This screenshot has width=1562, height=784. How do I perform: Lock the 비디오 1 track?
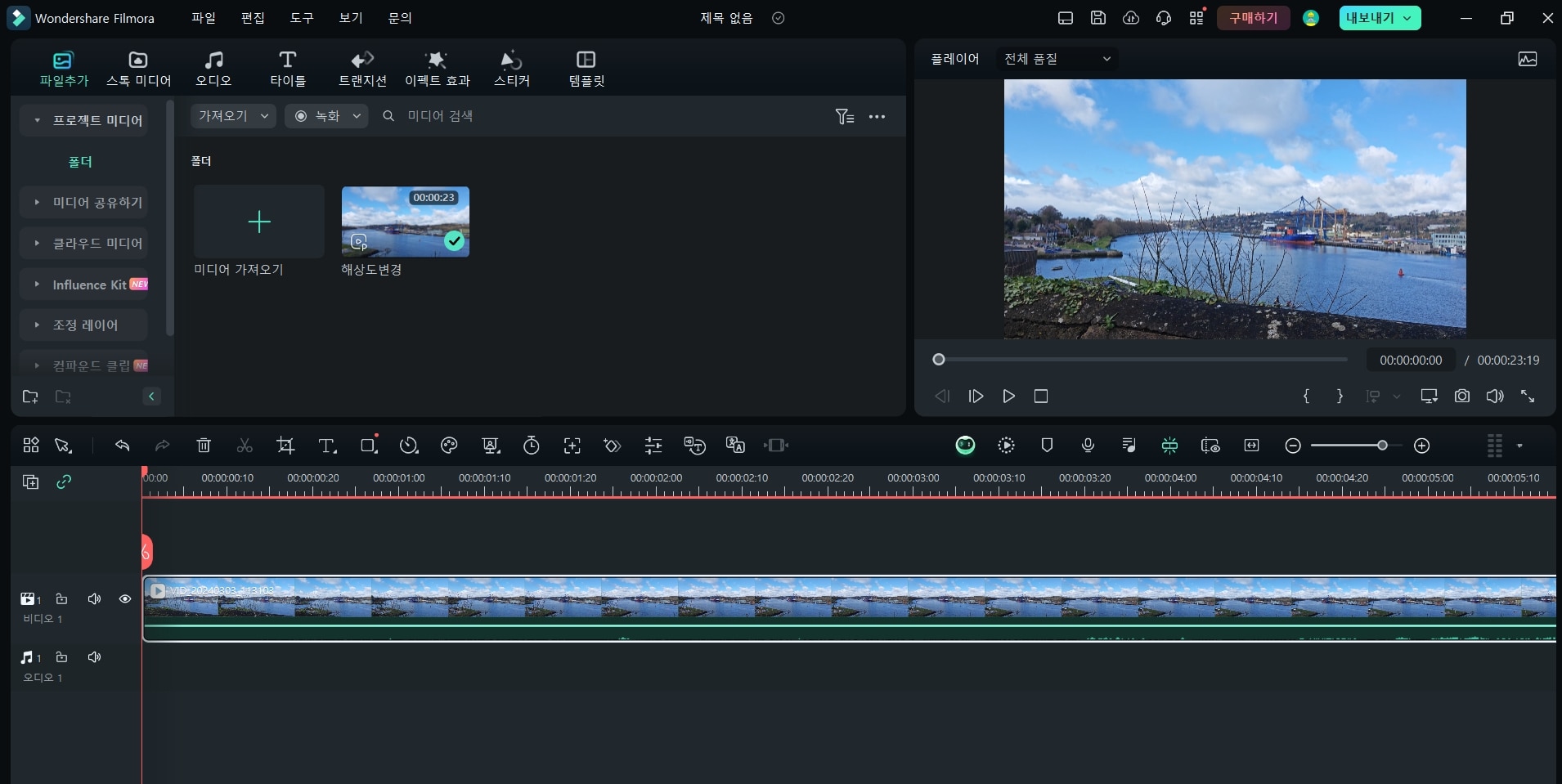tap(61, 599)
